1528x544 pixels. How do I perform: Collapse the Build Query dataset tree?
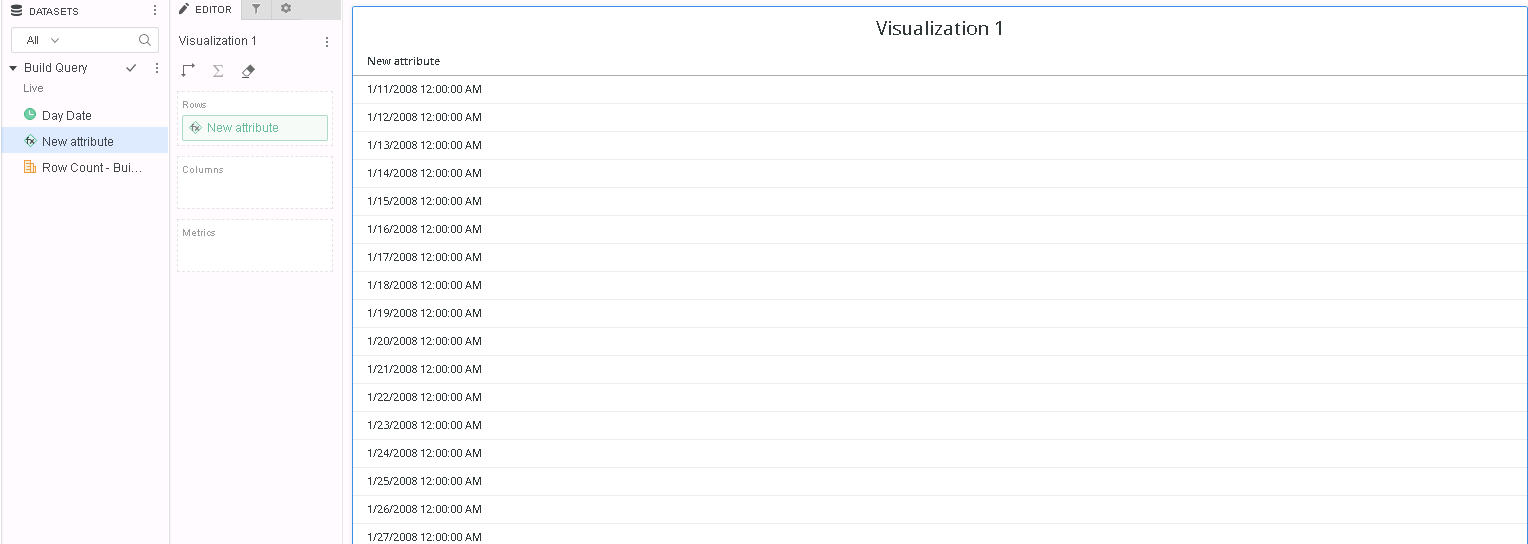click(x=13, y=68)
